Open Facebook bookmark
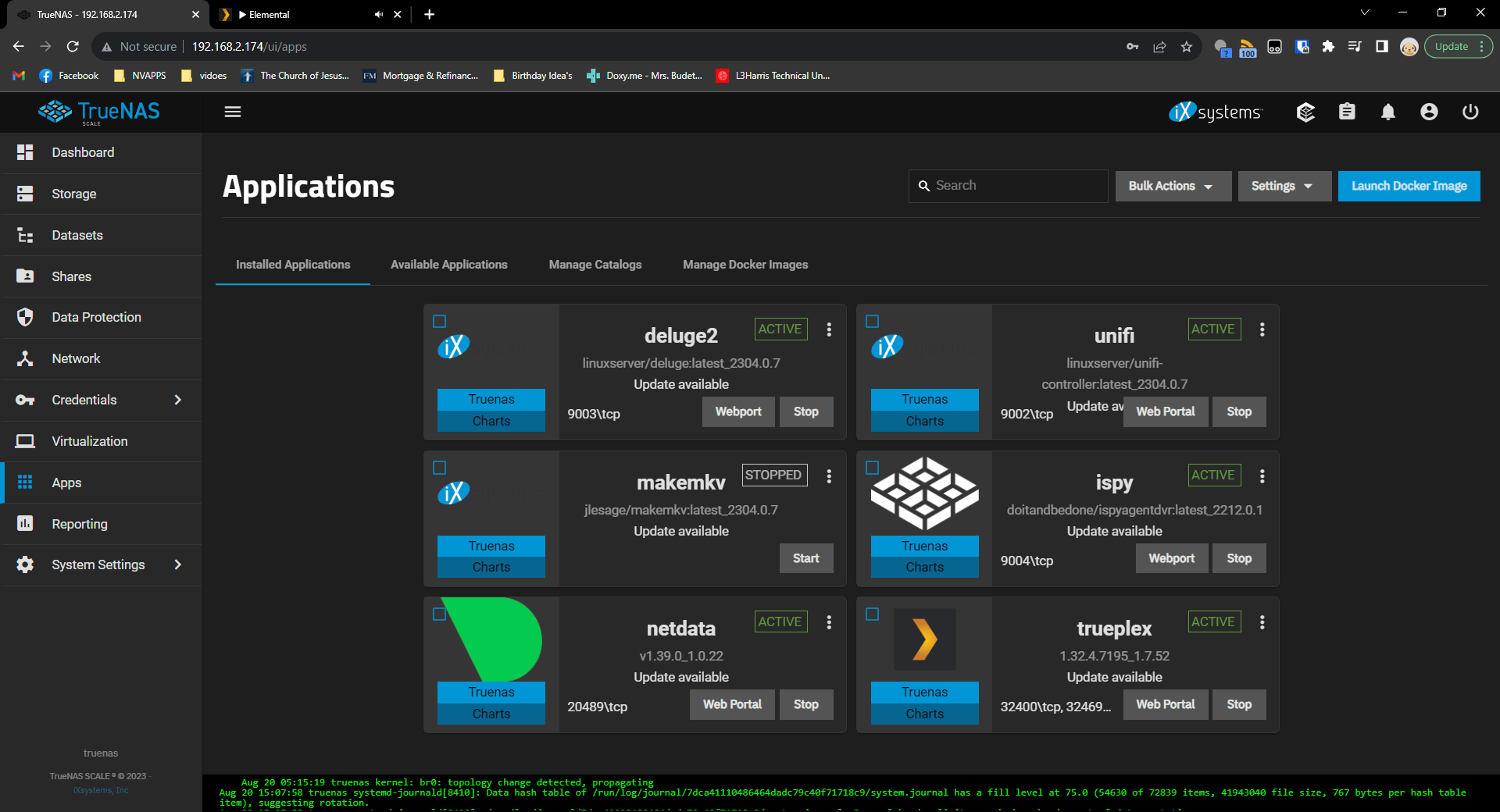1500x812 pixels. 69,76
